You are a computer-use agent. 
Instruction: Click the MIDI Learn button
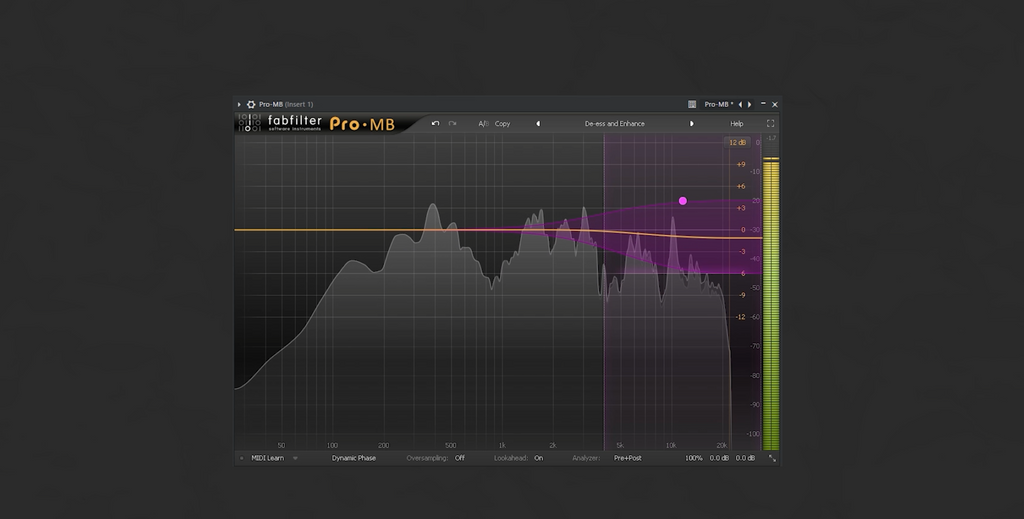click(268, 458)
